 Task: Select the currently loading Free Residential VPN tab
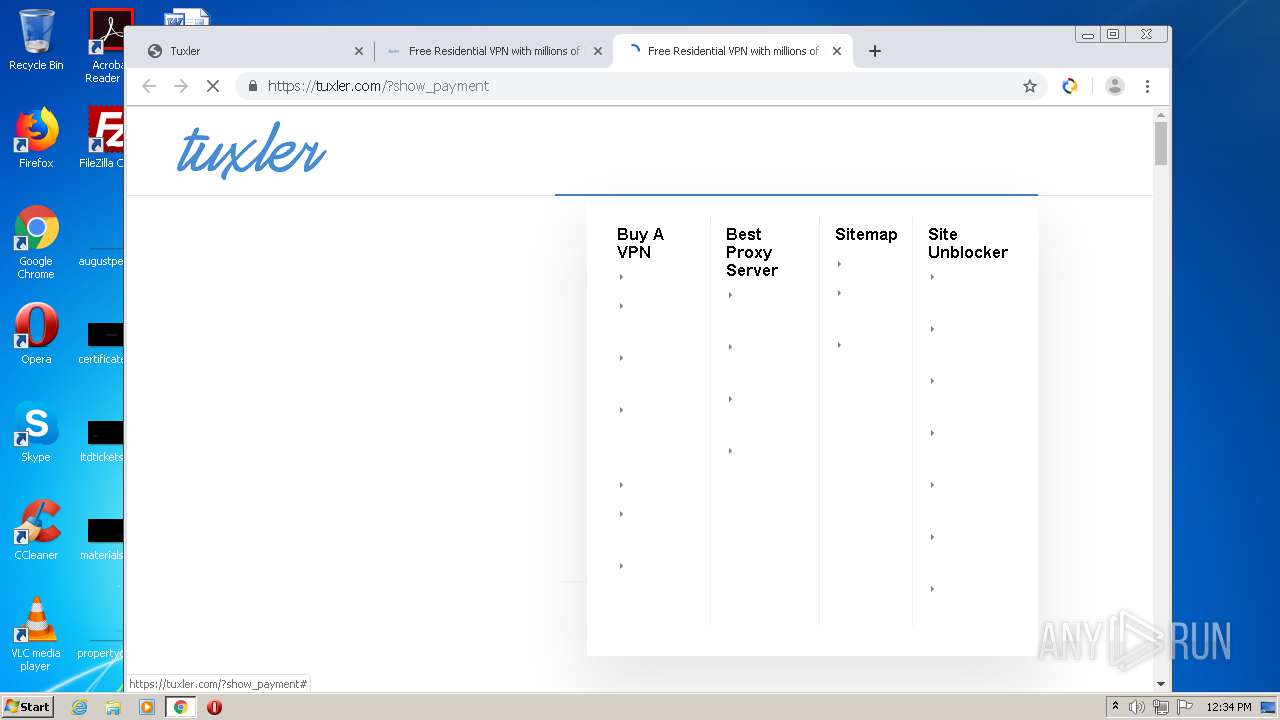click(733, 51)
